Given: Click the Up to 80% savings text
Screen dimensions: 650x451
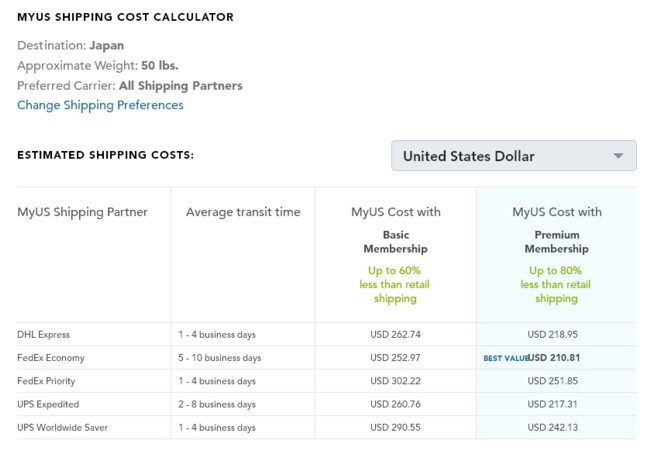Looking at the screenshot, I should click(x=556, y=284).
